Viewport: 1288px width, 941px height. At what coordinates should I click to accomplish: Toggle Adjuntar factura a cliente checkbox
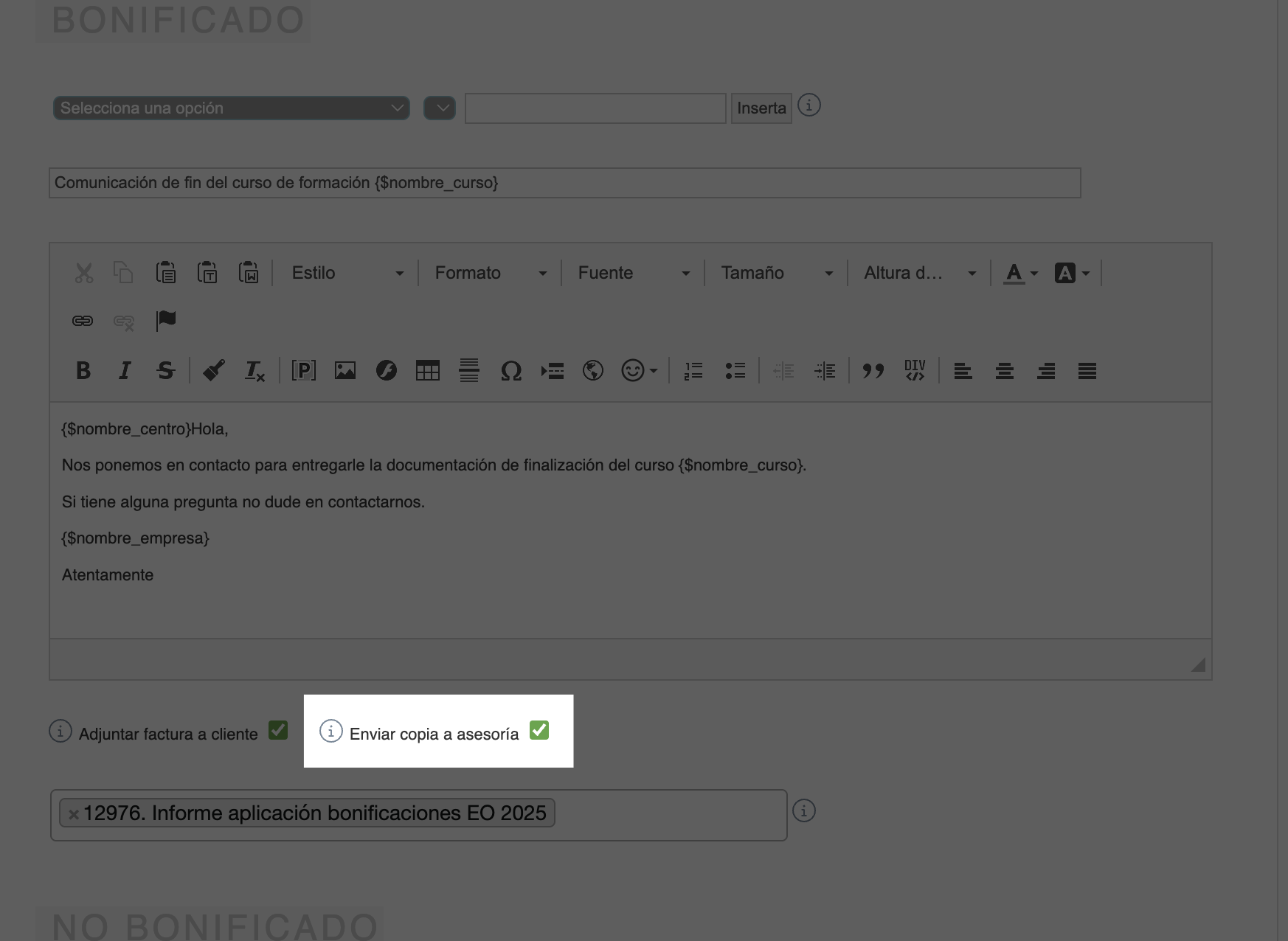(x=278, y=730)
